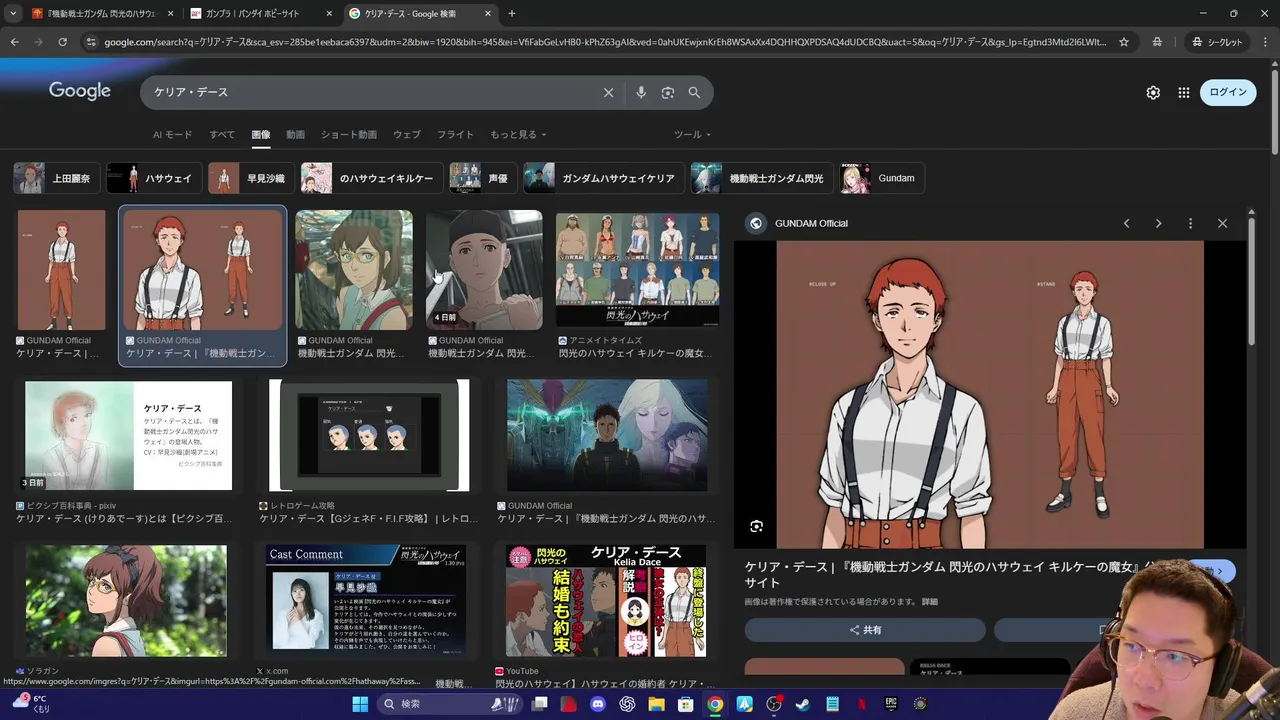Expand the ツール dropdown
The width and height of the screenshot is (1280, 720).
(x=692, y=135)
